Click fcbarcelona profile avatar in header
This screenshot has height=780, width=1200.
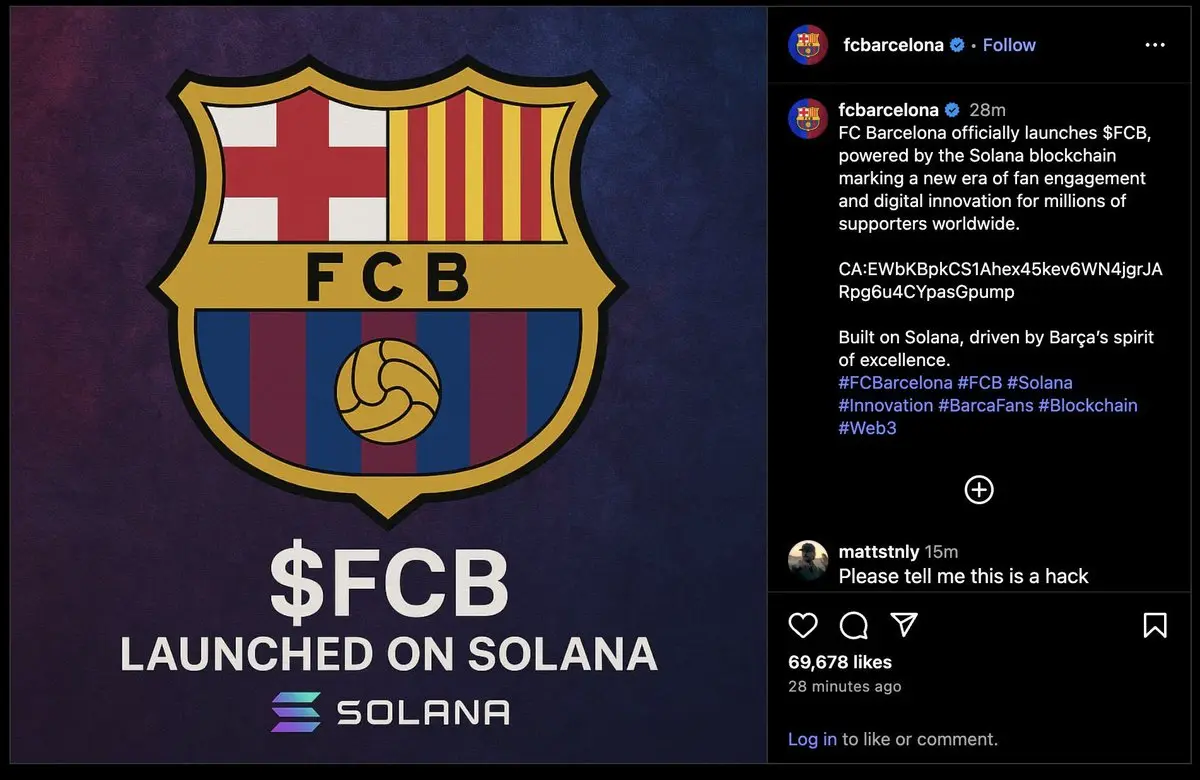tap(808, 45)
